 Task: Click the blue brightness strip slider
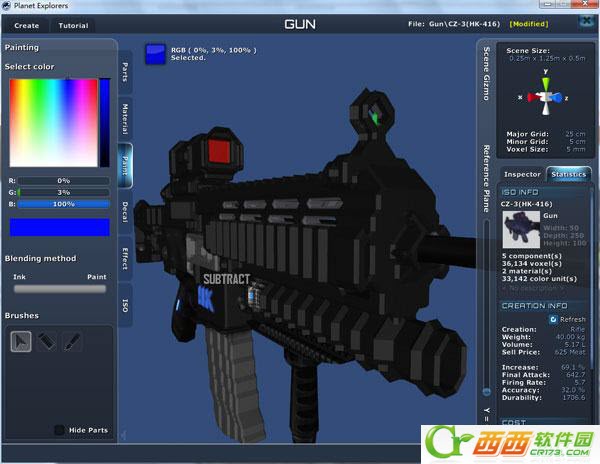pos(104,123)
